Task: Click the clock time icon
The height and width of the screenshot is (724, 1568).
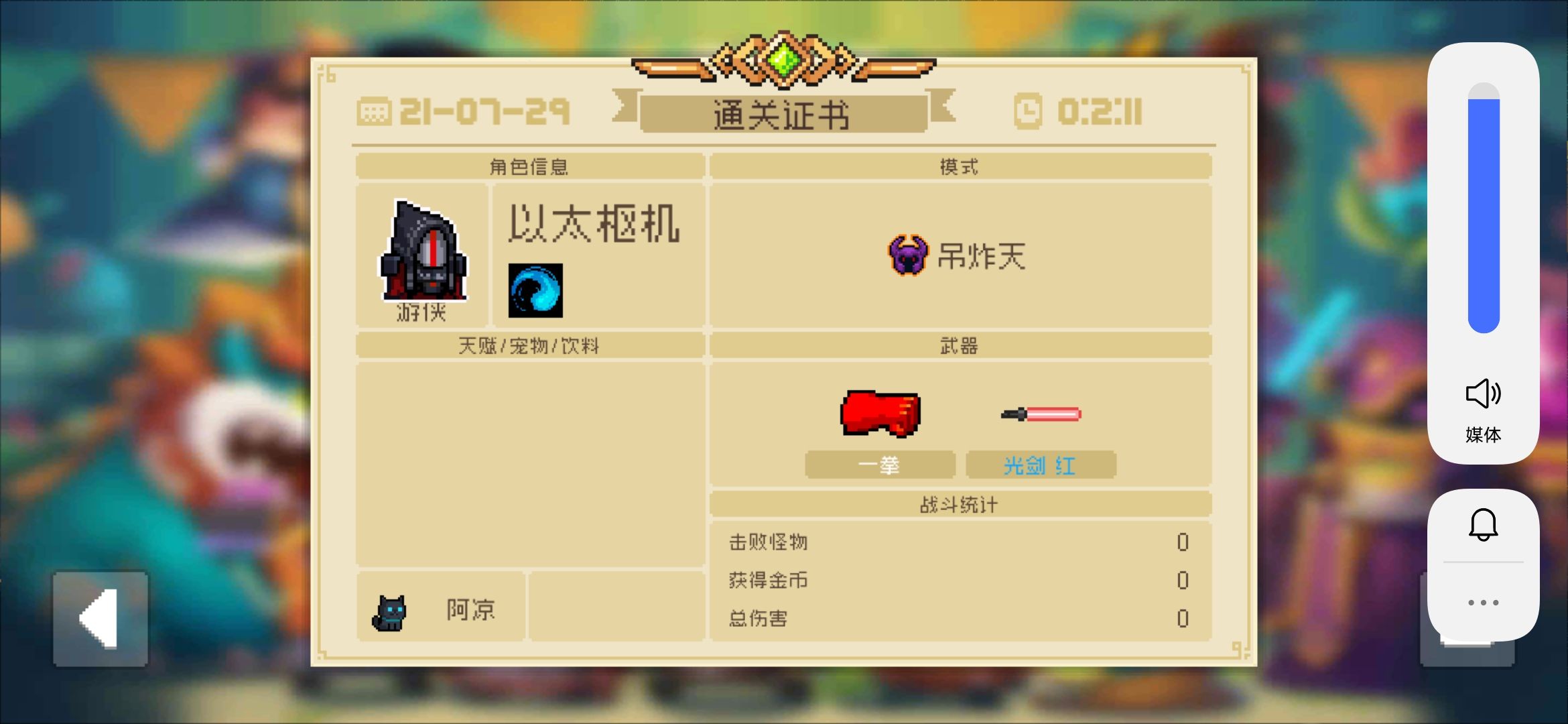Action: pos(1027,111)
